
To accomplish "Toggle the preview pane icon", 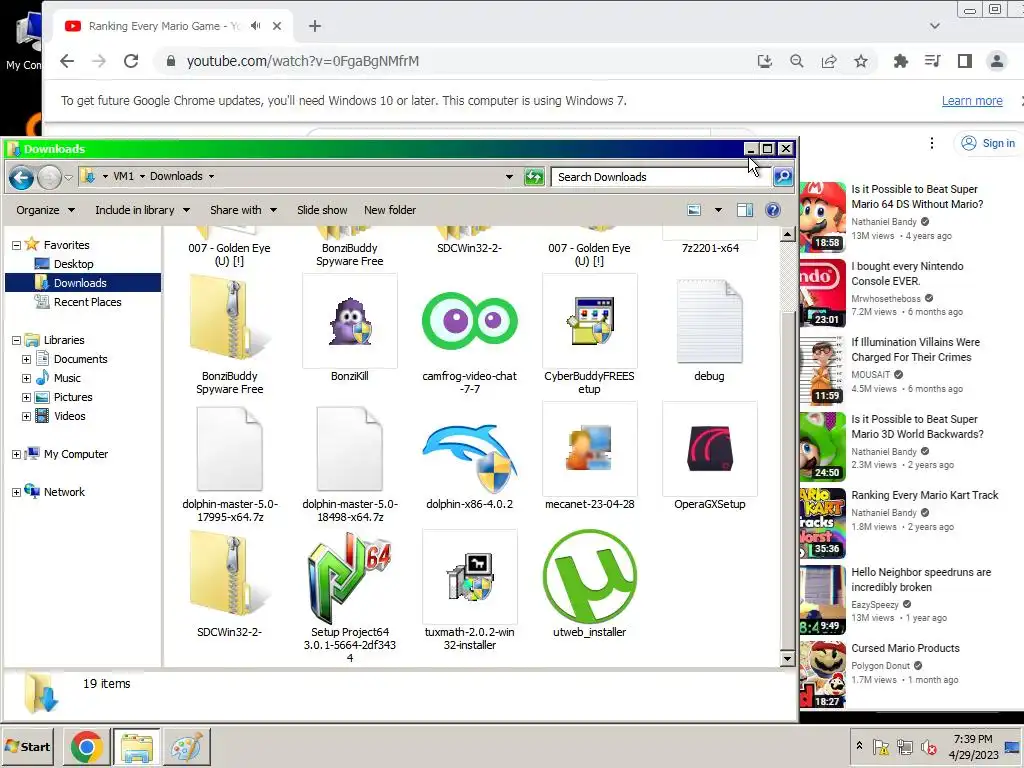I will click(x=744, y=210).
